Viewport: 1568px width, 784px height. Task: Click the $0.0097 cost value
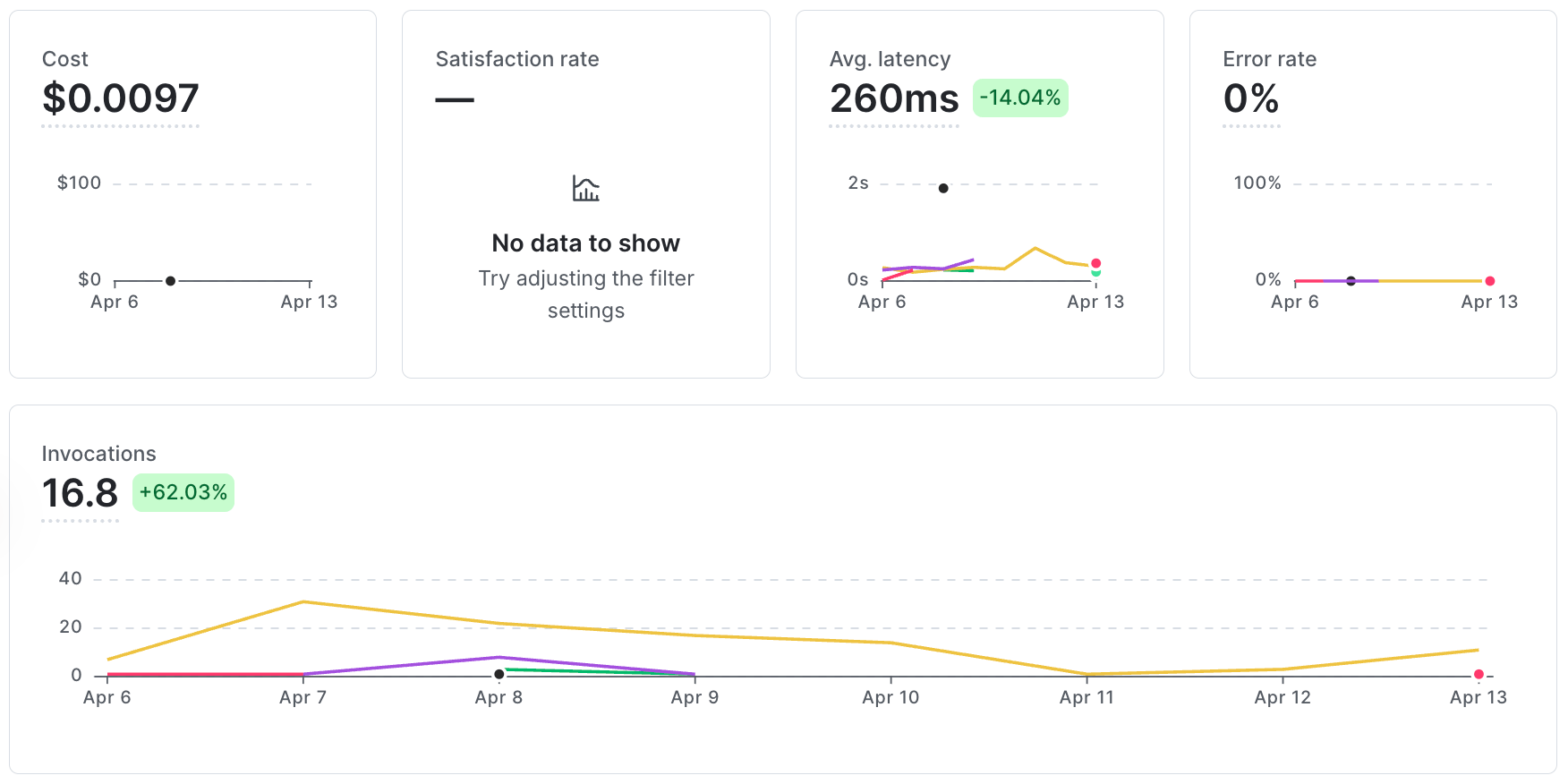click(121, 98)
